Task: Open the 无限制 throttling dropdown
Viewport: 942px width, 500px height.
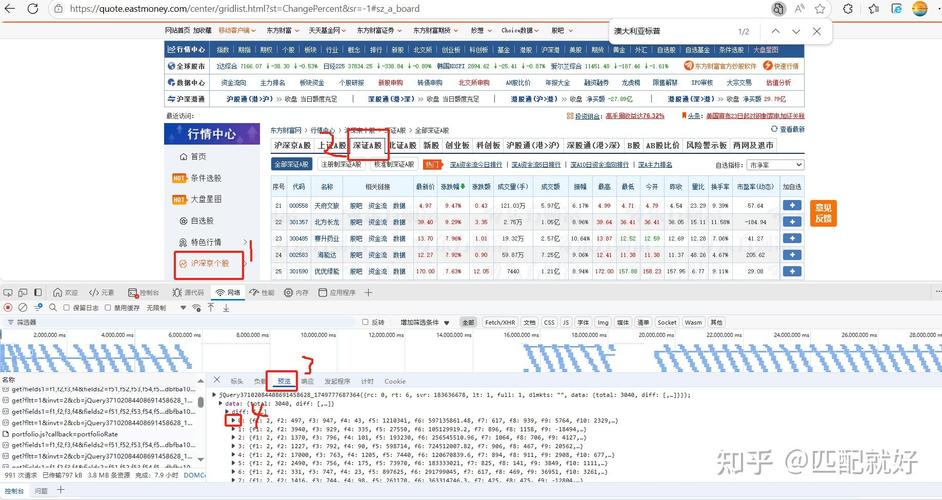Action: click(x=166, y=308)
